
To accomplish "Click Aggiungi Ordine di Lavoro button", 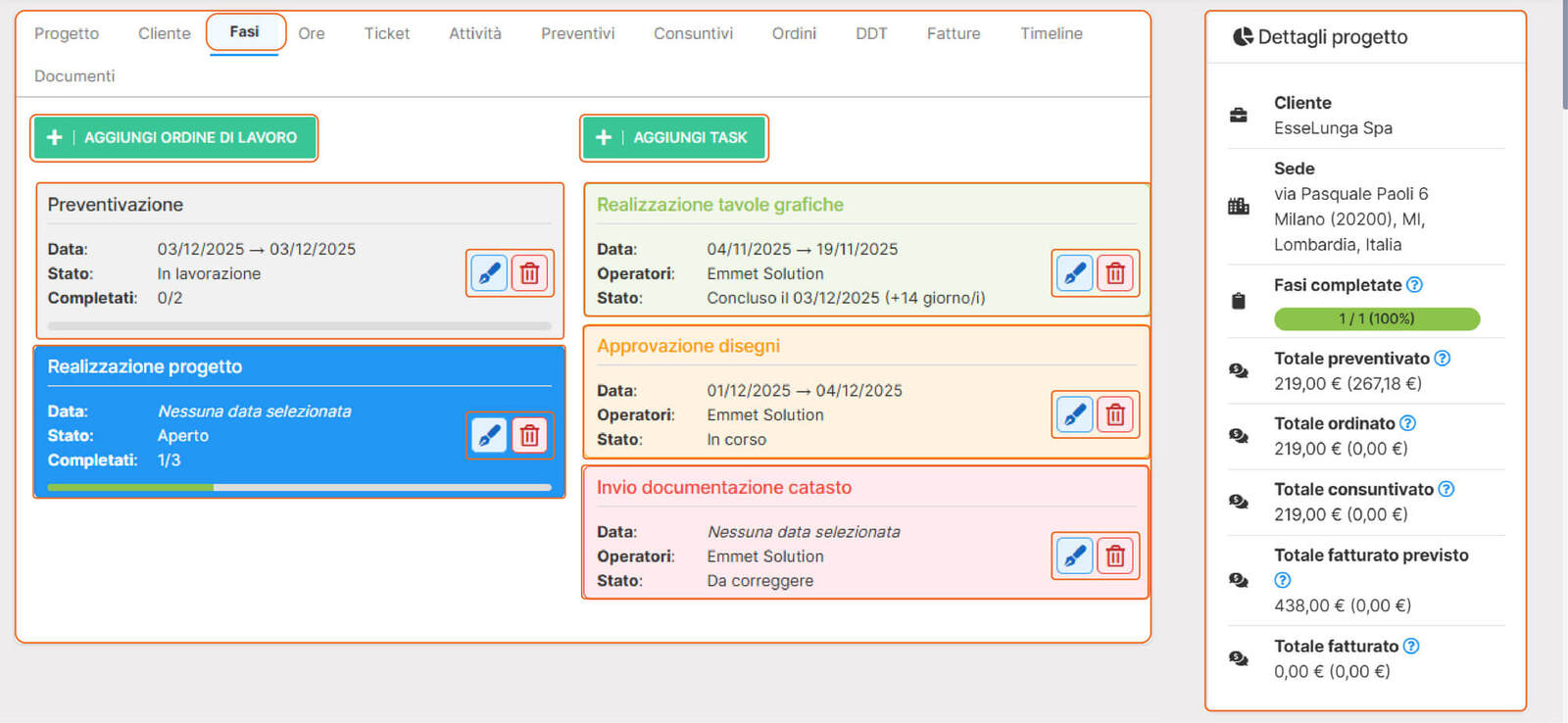I will pyautogui.click(x=175, y=138).
